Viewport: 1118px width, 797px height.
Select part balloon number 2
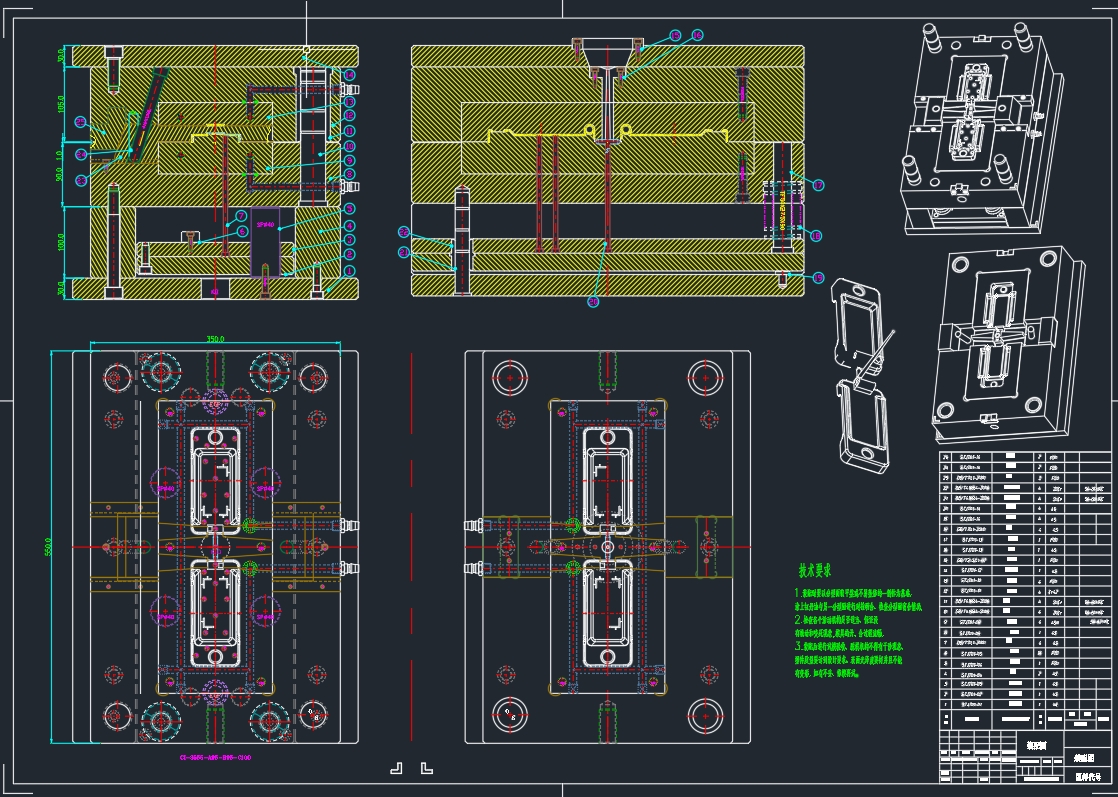coord(349,254)
